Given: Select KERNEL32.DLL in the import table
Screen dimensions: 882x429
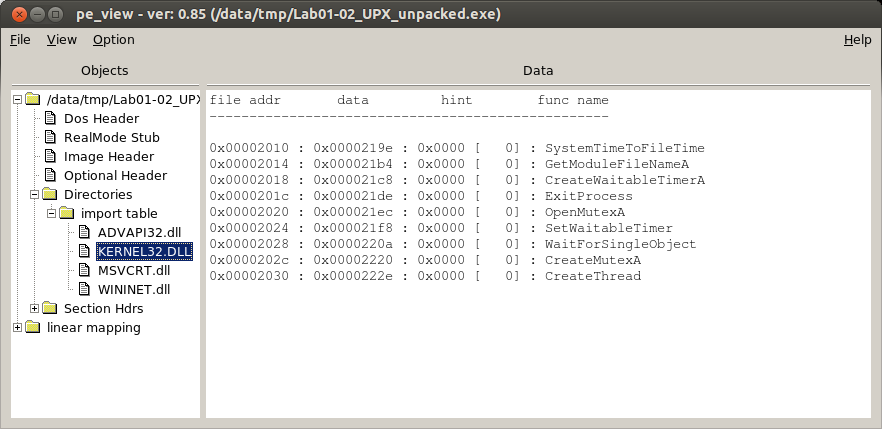Looking at the screenshot, I should pyautogui.click(x=130, y=252).
